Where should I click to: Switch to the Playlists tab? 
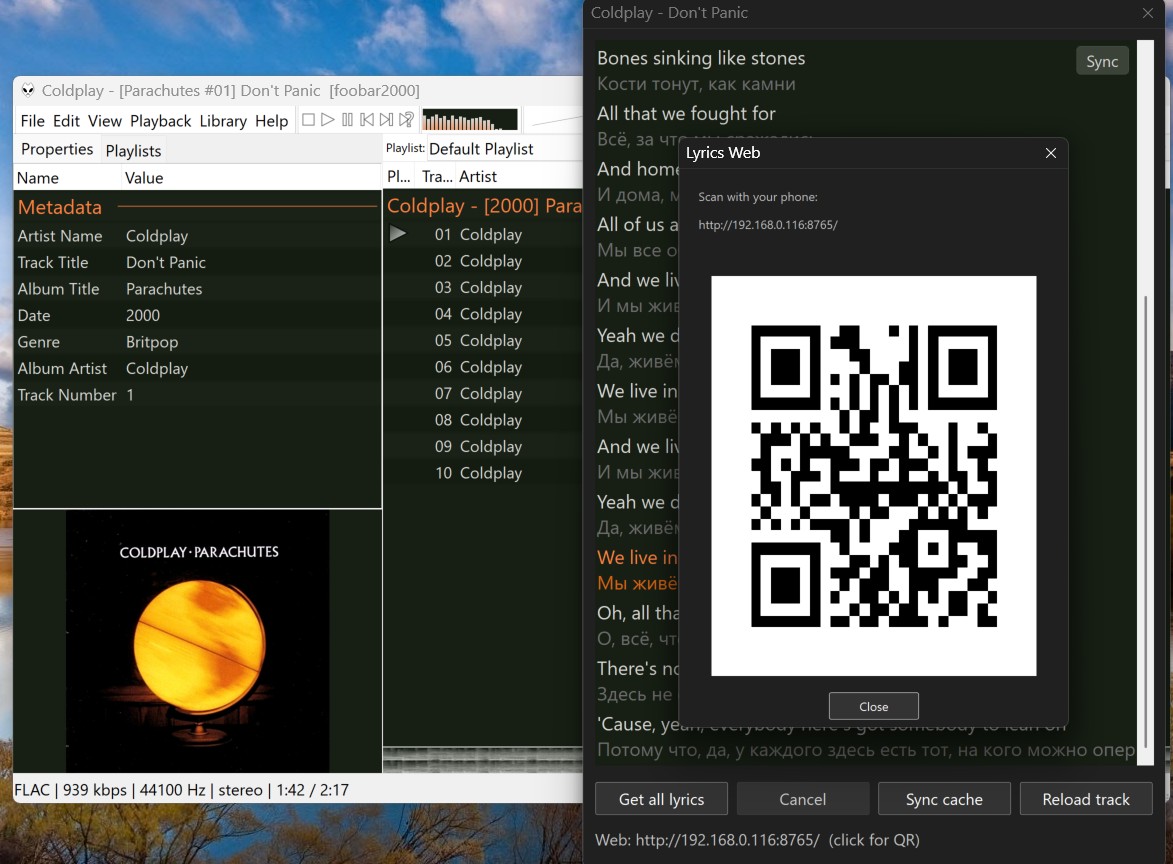(133, 151)
